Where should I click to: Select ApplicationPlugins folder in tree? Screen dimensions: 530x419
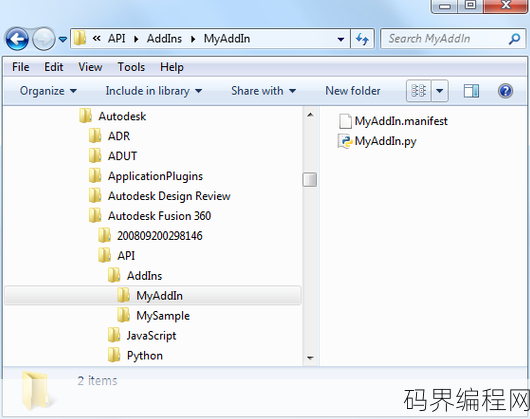[x=155, y=176]
